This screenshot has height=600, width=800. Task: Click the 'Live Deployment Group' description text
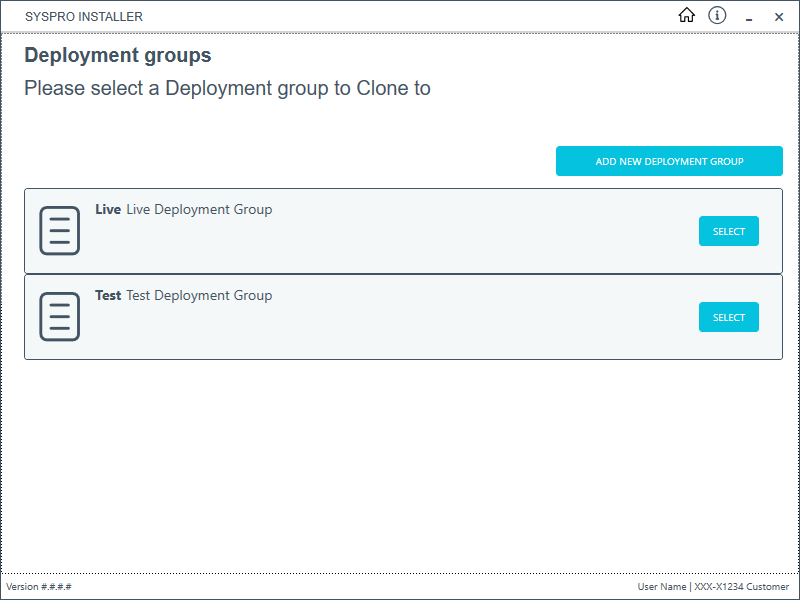pos(199,210)
